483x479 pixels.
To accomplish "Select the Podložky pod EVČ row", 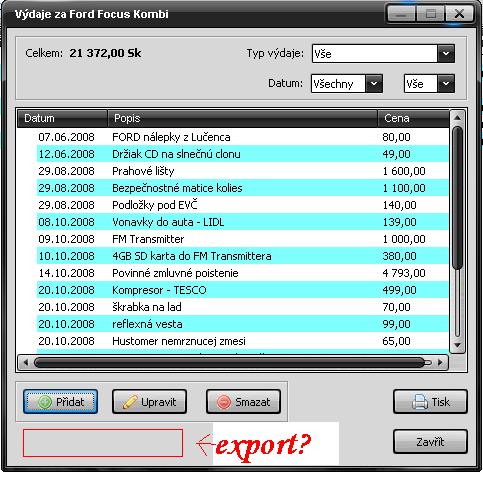I will (242, 205).
